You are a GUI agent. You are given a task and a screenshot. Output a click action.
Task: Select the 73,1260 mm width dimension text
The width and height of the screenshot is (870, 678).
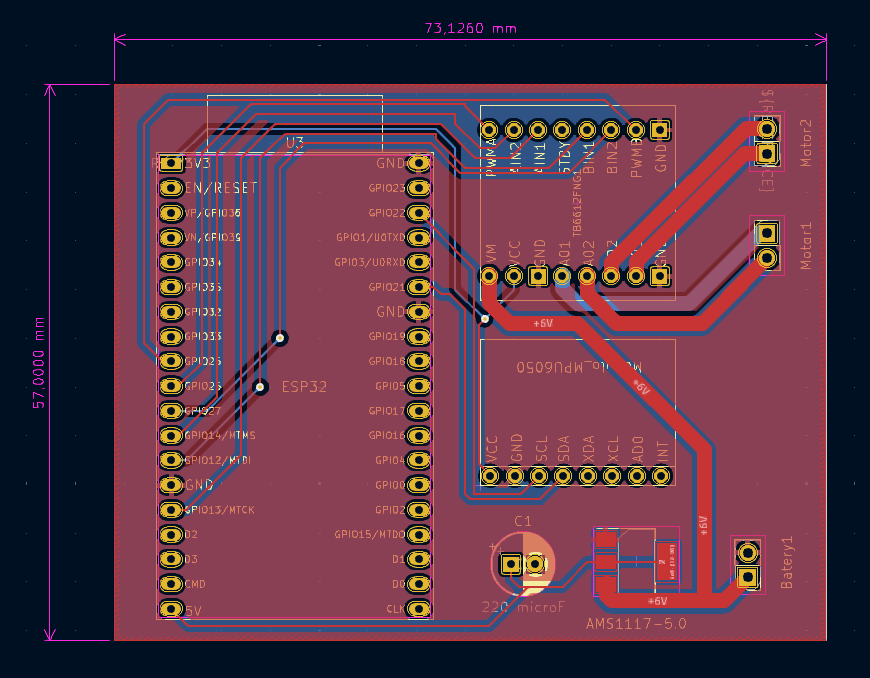click(x=471, y=28)
